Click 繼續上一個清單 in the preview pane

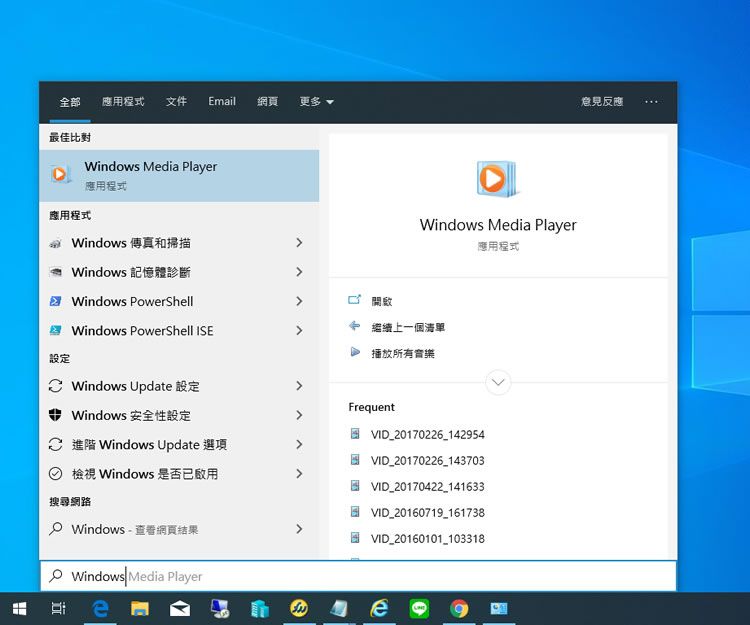pos(408,327)
